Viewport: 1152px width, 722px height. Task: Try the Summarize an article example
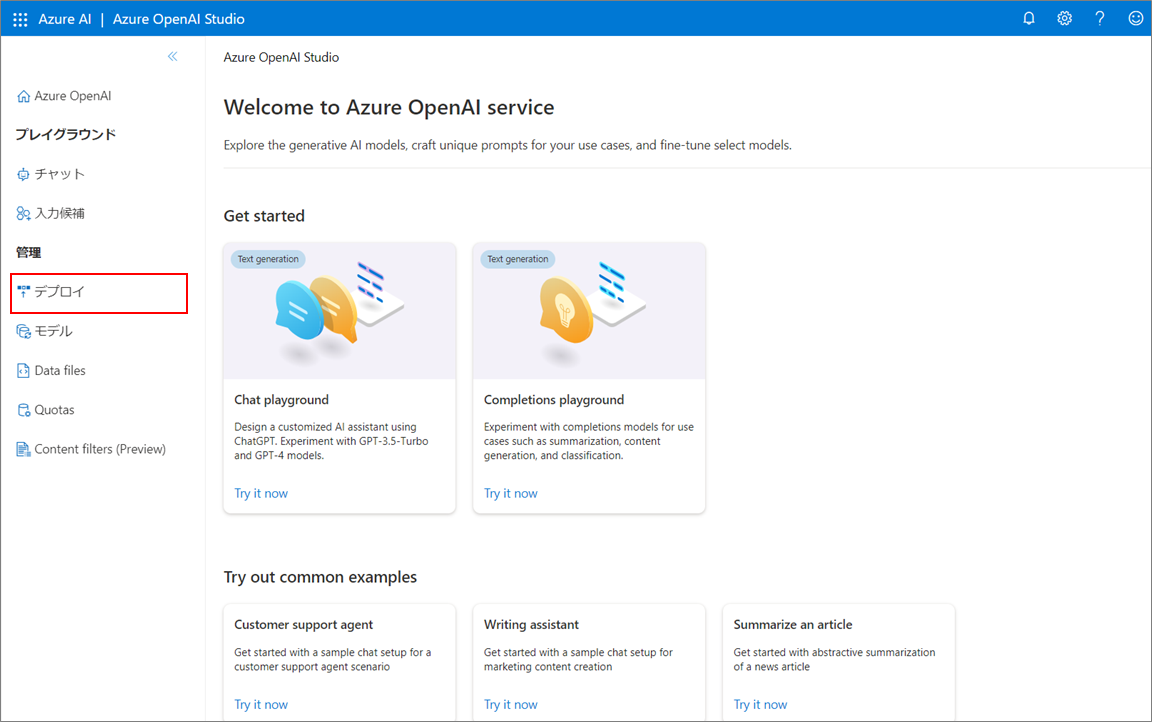(760, 704)
